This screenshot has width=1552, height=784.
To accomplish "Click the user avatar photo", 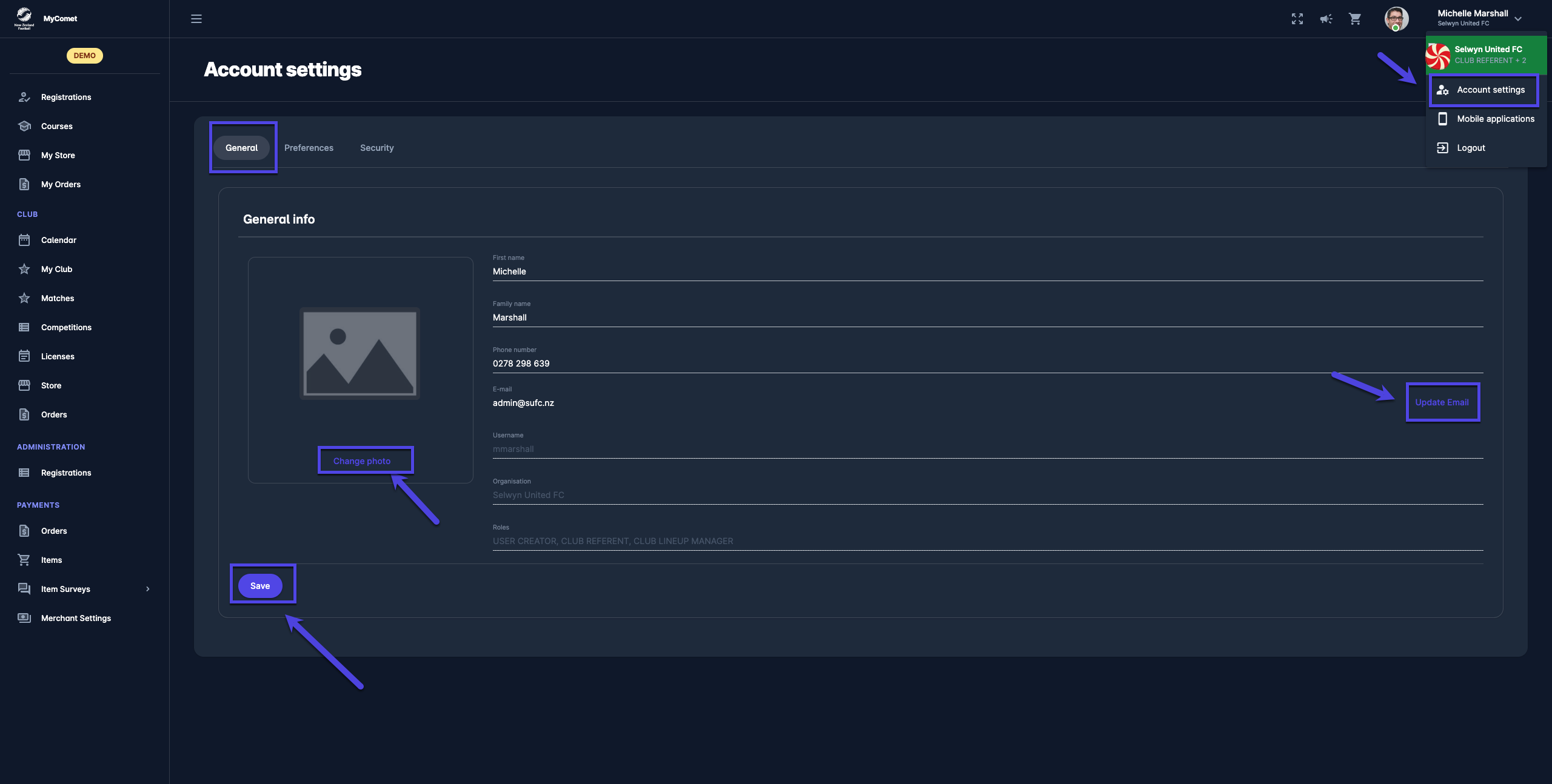I will tap(1396, 19).
